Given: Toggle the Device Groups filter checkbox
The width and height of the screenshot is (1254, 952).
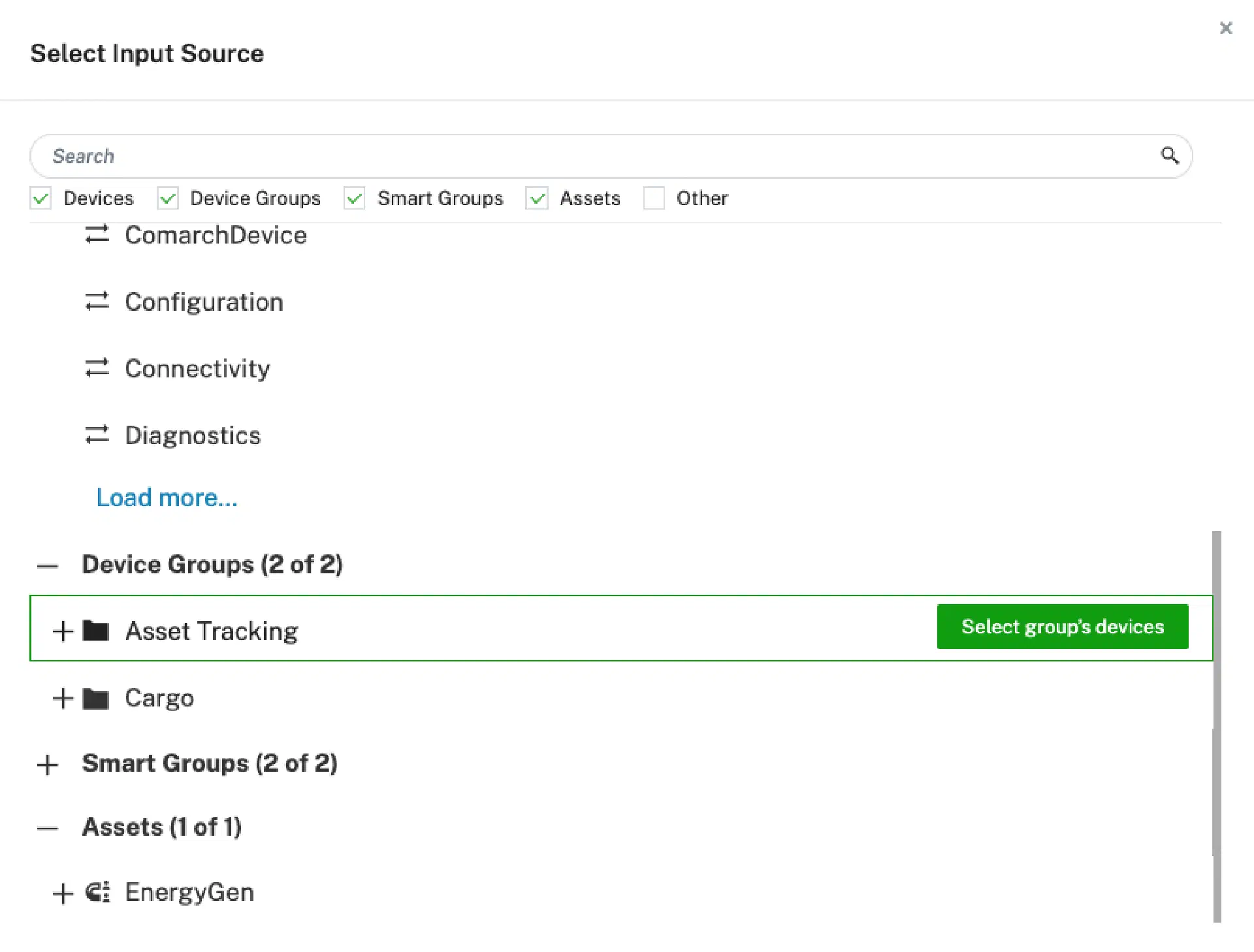Looking at the screenshot, I should coord(168,198).
